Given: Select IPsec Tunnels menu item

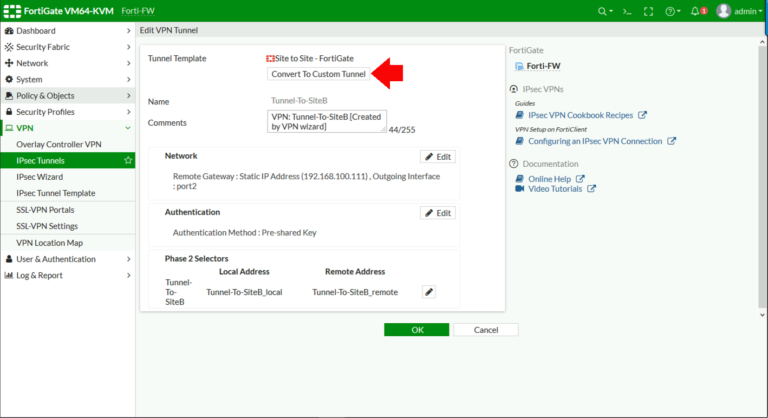Looking at the screenshot, I should (68, 160).
